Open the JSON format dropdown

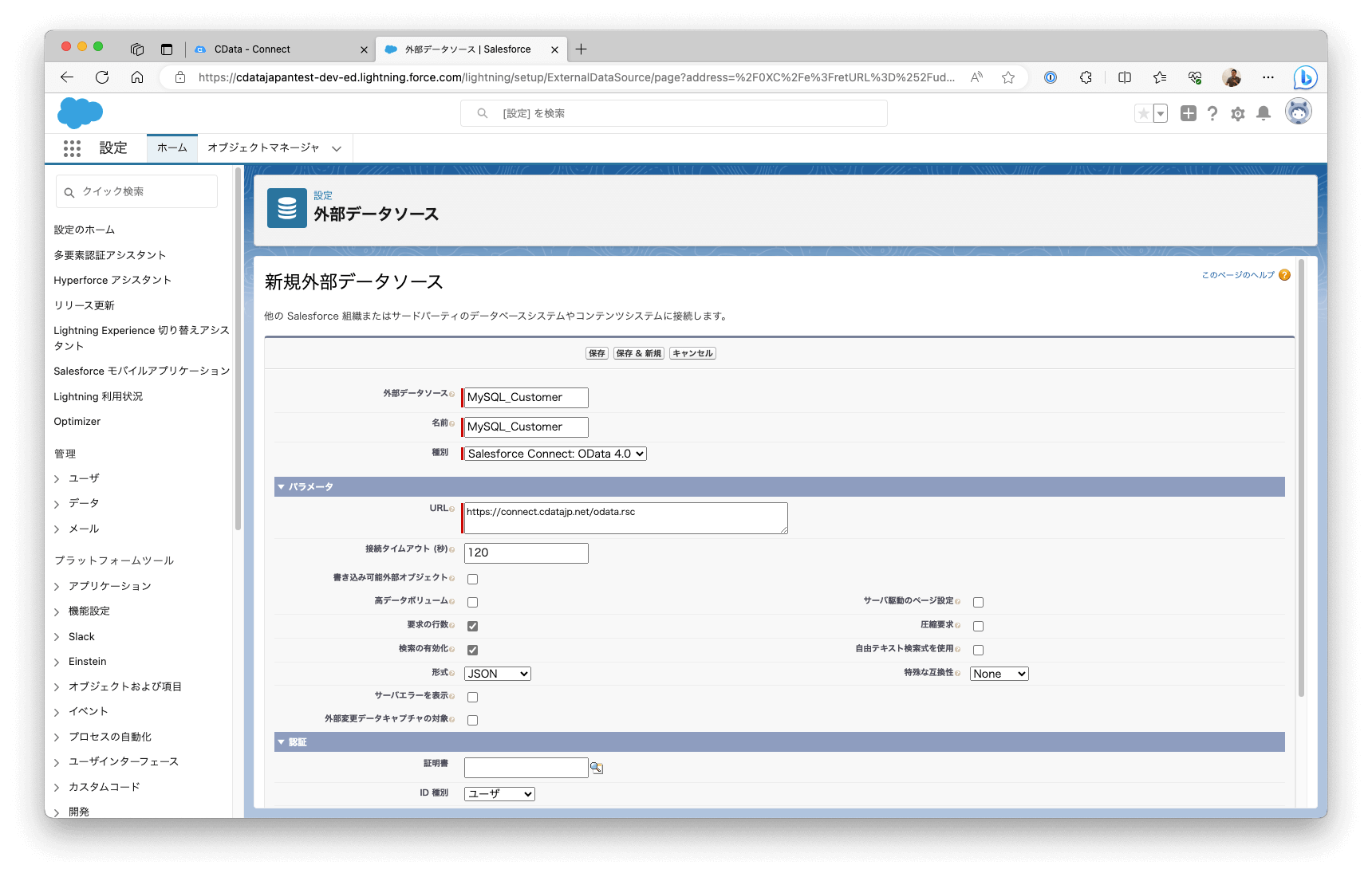498,674
